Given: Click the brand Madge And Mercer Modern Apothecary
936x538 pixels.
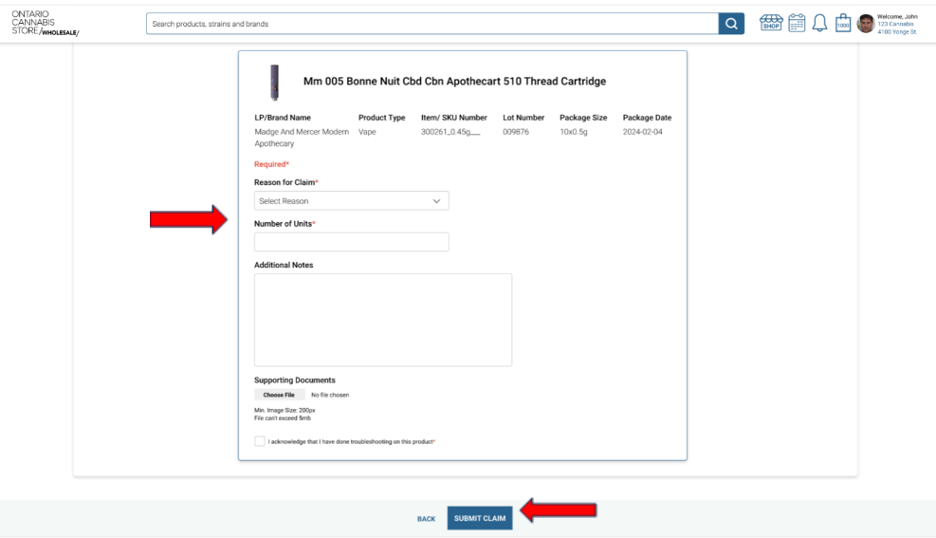Looking at the screenshot, I should point(301,137).
